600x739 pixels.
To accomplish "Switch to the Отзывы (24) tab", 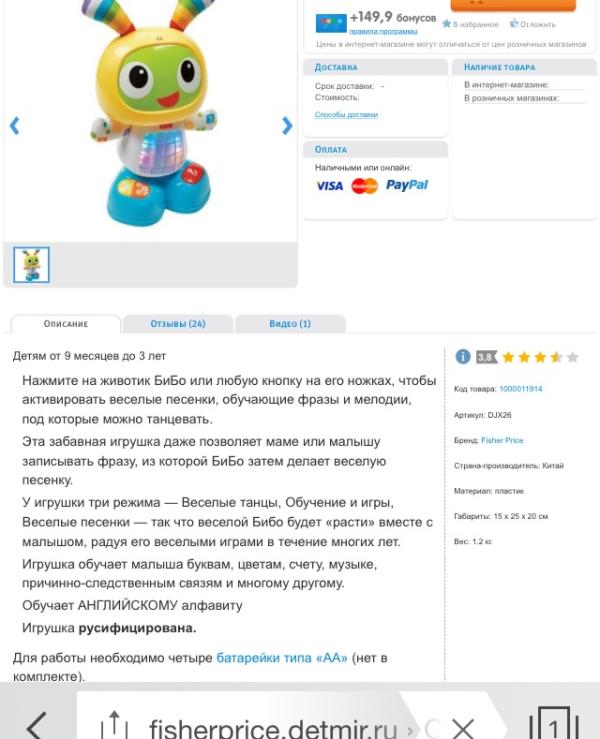I will pos(178,324).
